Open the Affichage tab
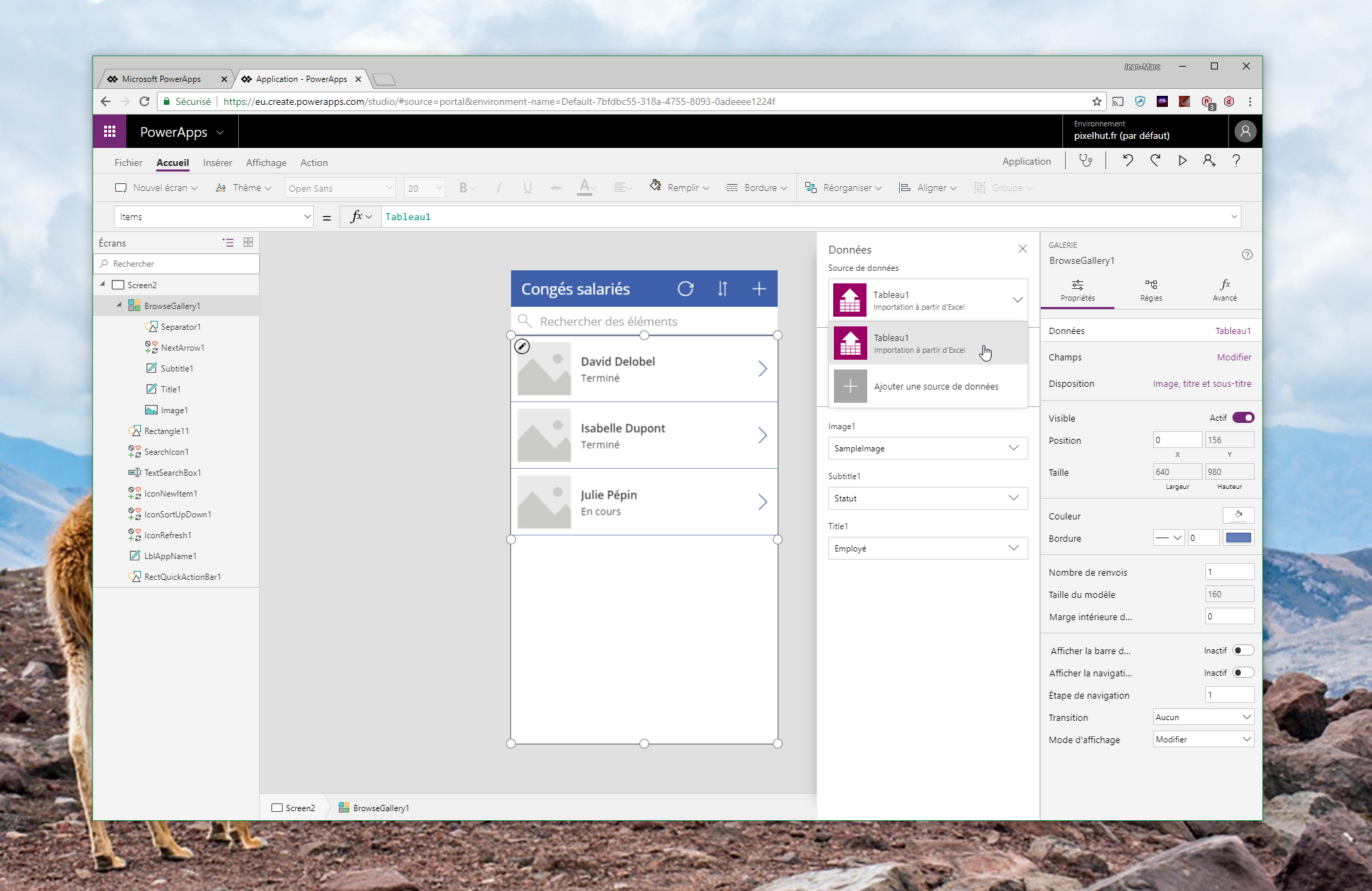 click(x=266, y=163)
